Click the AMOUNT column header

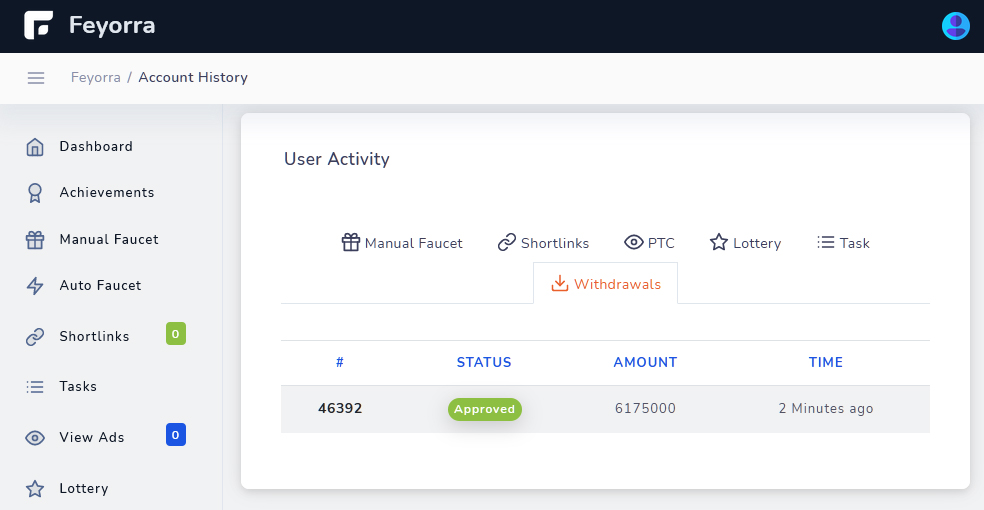tap(645, 362)
